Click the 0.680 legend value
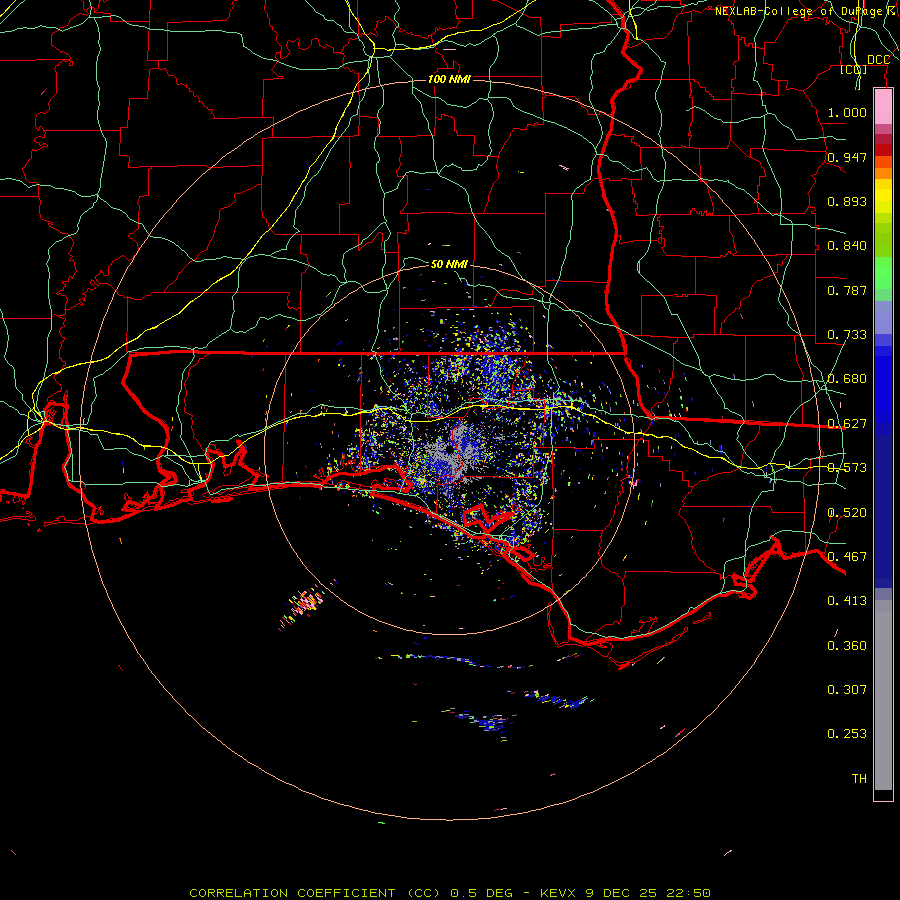Image resolution: width=900 pixels, height=900 pixels. tap(847, 379)
